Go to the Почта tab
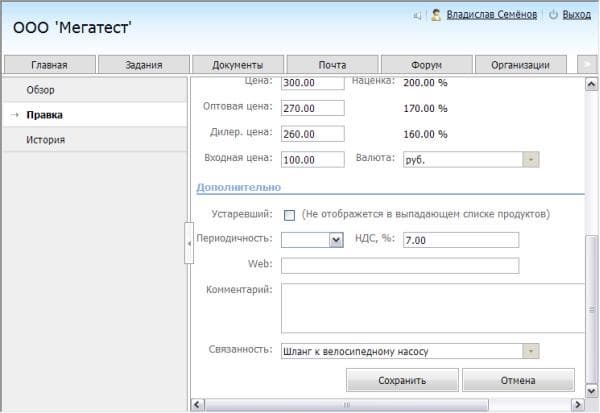Screen dimensions: 600x413 (332, 65)
